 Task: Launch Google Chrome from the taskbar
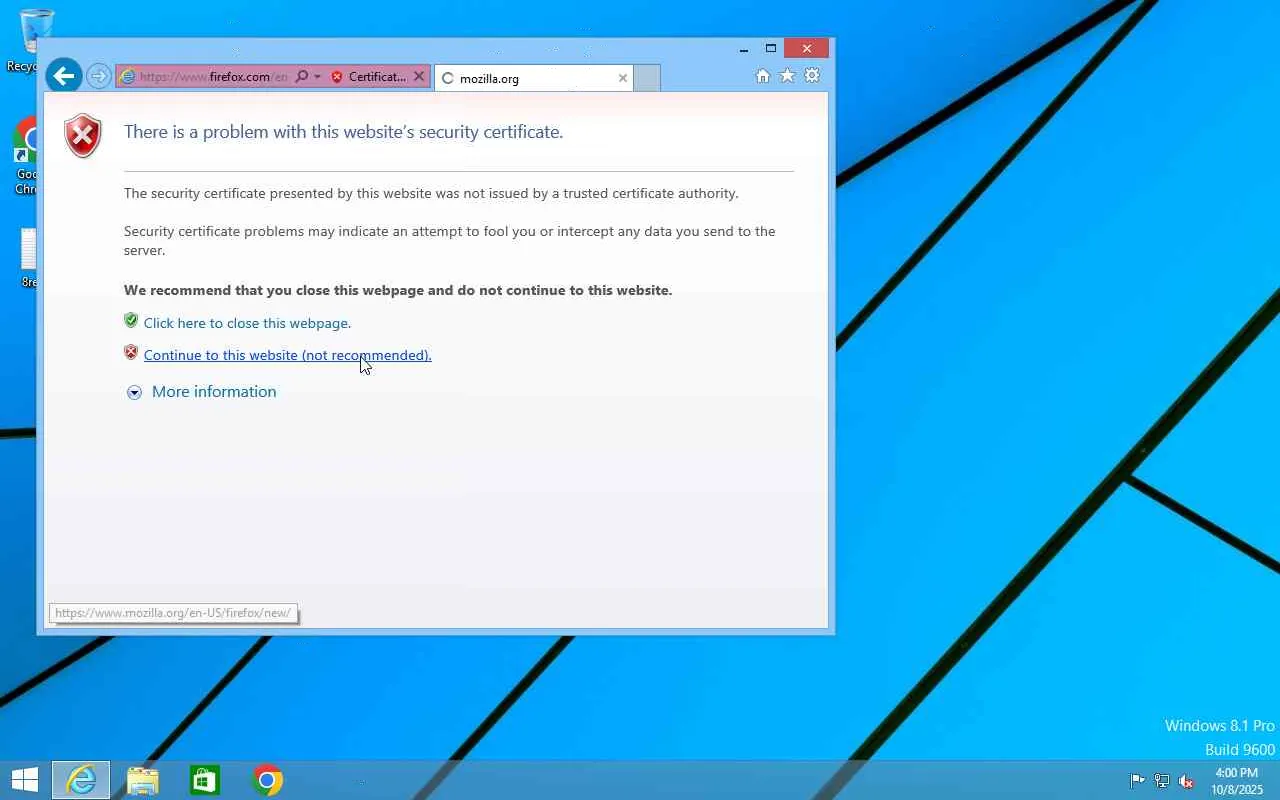point(267,780)
